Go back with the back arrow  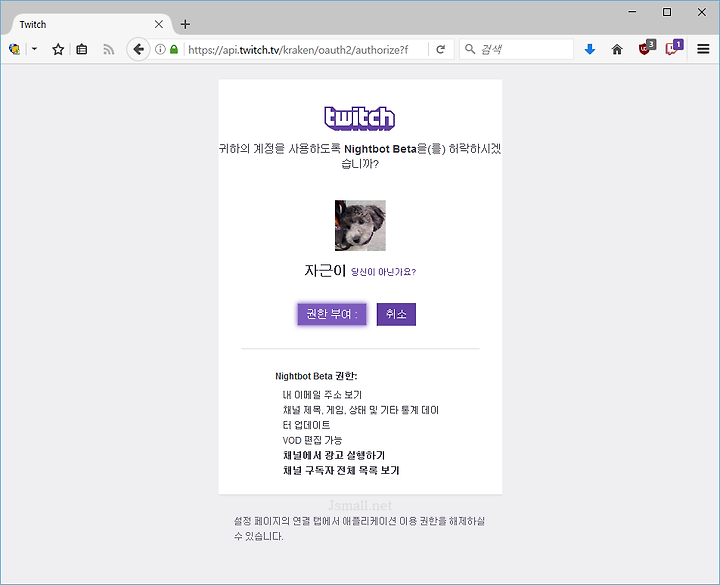pyautogui.click(x=138, y=49)
